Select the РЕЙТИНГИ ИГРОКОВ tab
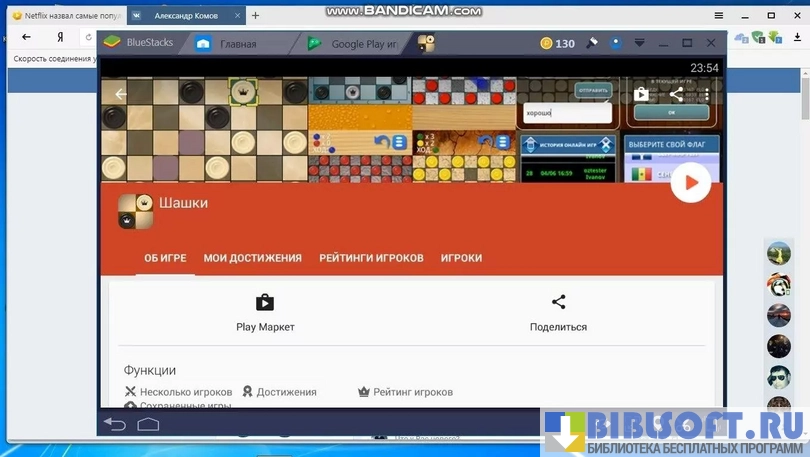This screenshot has width=810, height=457. 371,258
